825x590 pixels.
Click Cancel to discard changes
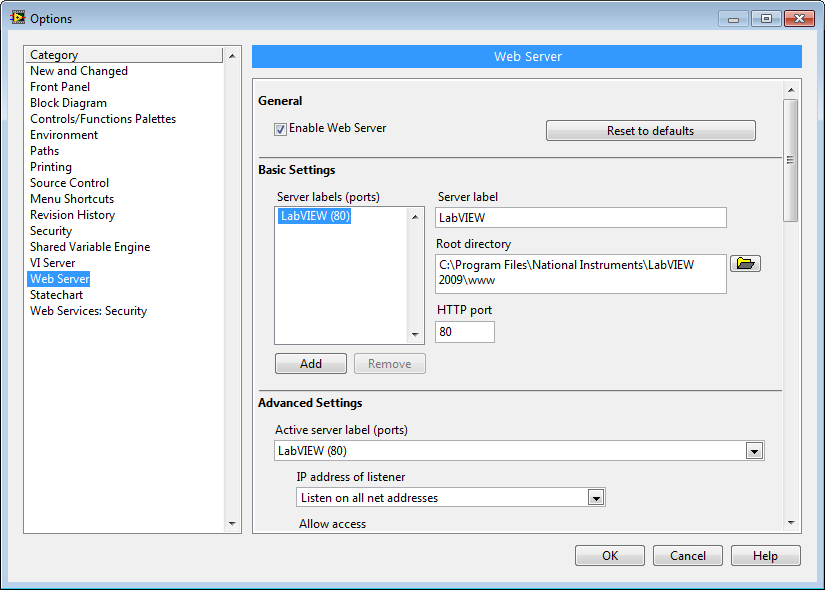688,556
